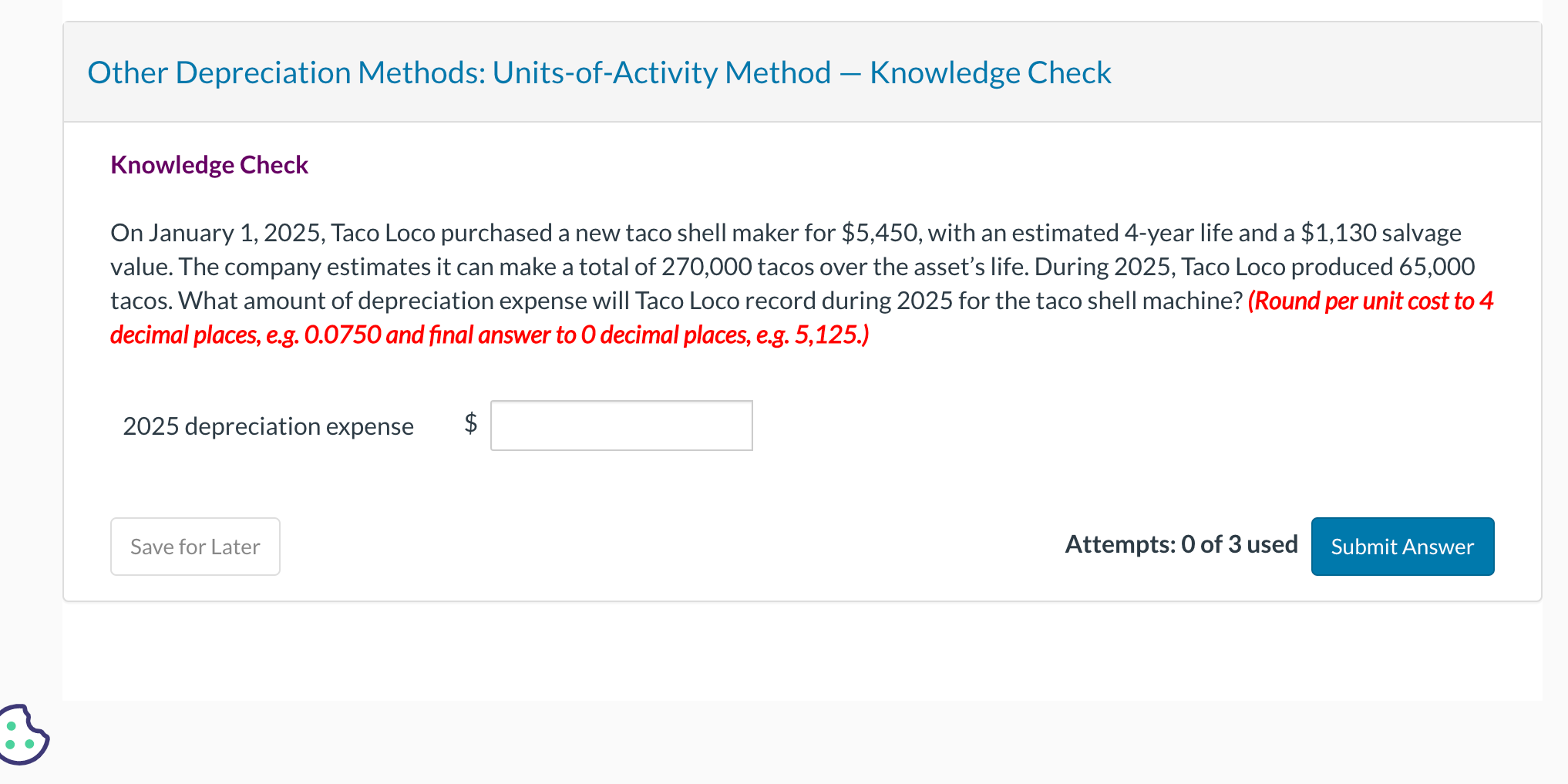Viewport: 1568px width, 784px height.
Task: Save the knowledge check for later
Action: pos(194,547)
